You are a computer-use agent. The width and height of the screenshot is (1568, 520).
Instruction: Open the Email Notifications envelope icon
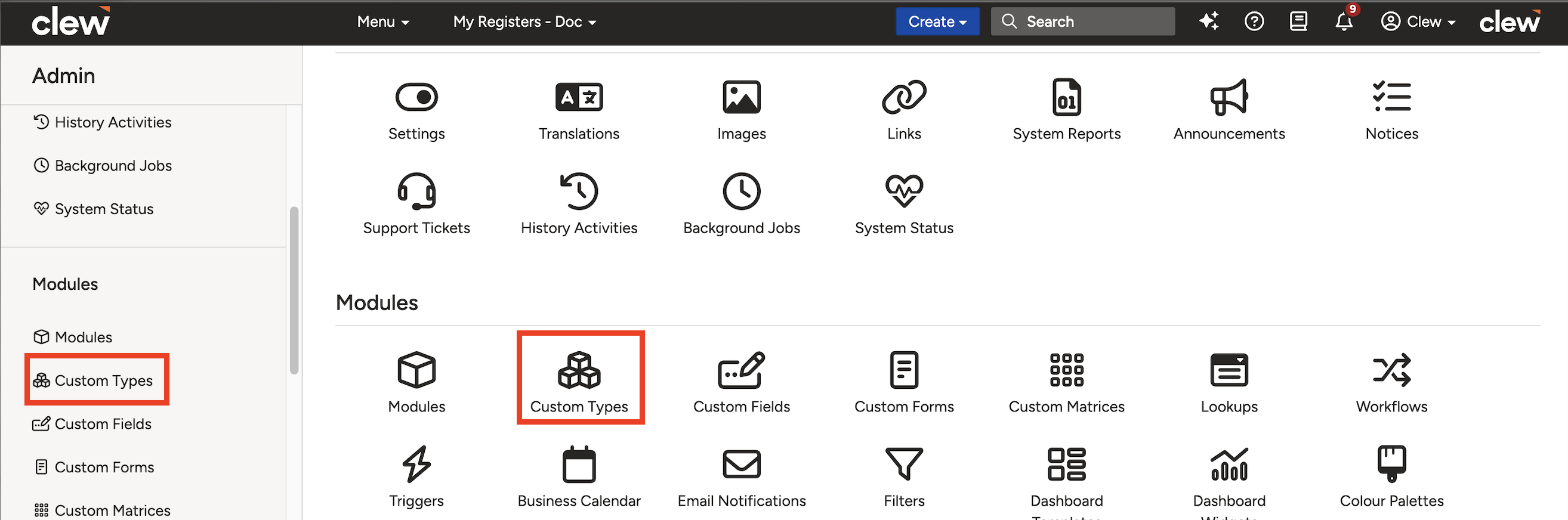(x=742, y=464)
